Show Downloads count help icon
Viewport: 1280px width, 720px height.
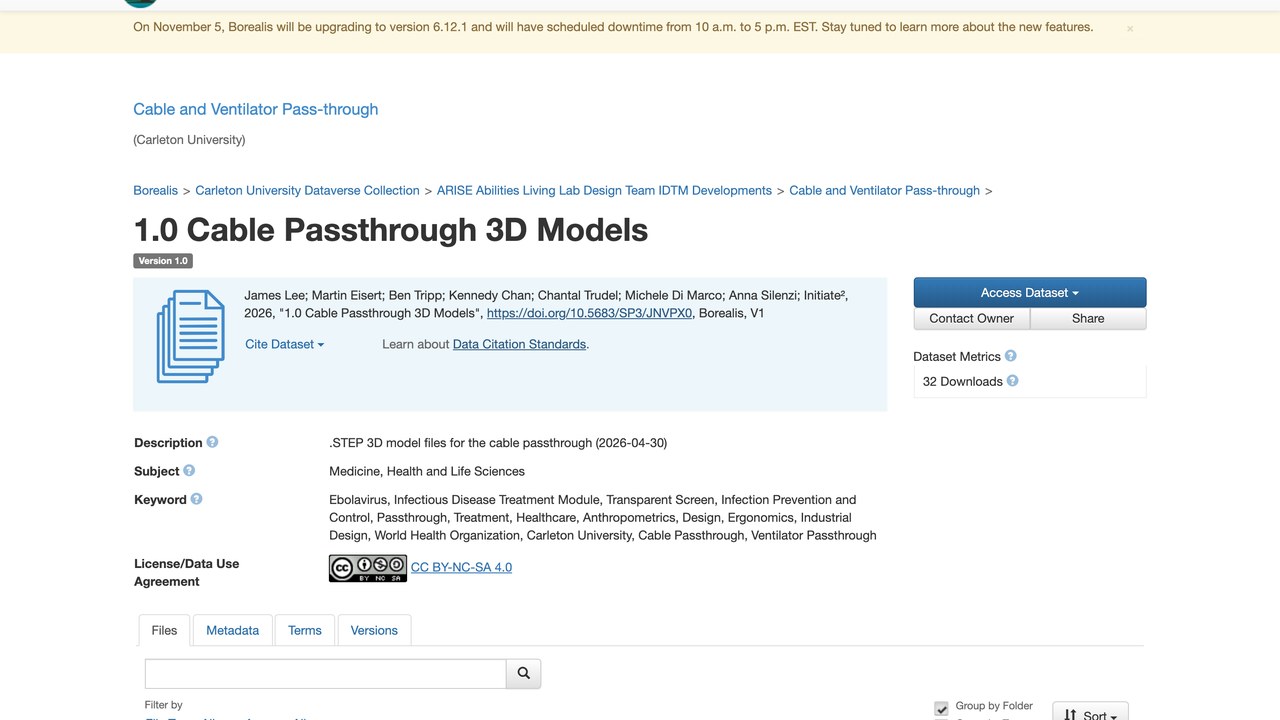pyautogui.click(x=1012, y=381)
